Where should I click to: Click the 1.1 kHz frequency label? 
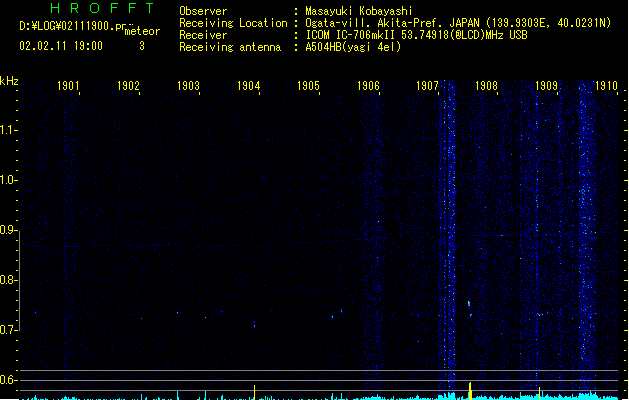(8, 130)
